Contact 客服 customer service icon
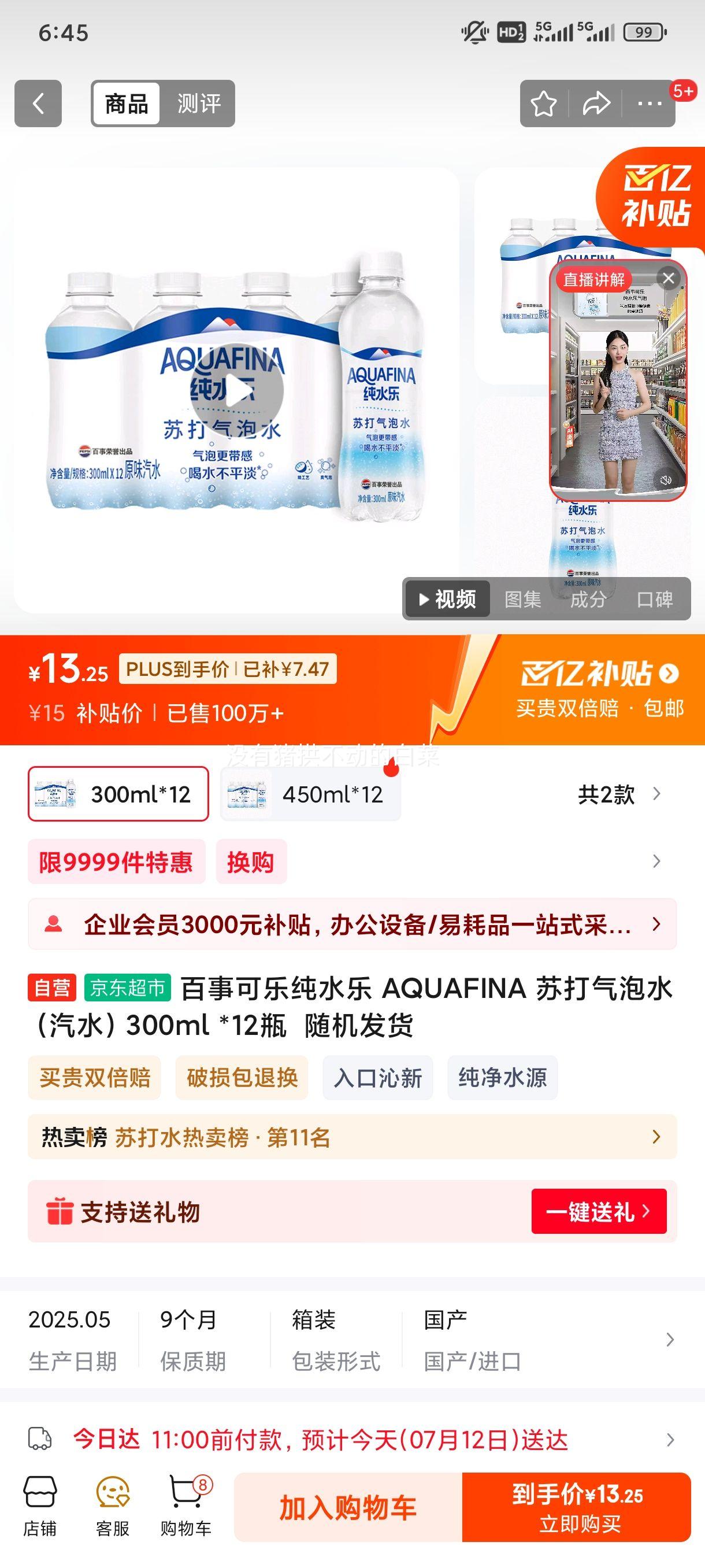 click(113, 1507)
